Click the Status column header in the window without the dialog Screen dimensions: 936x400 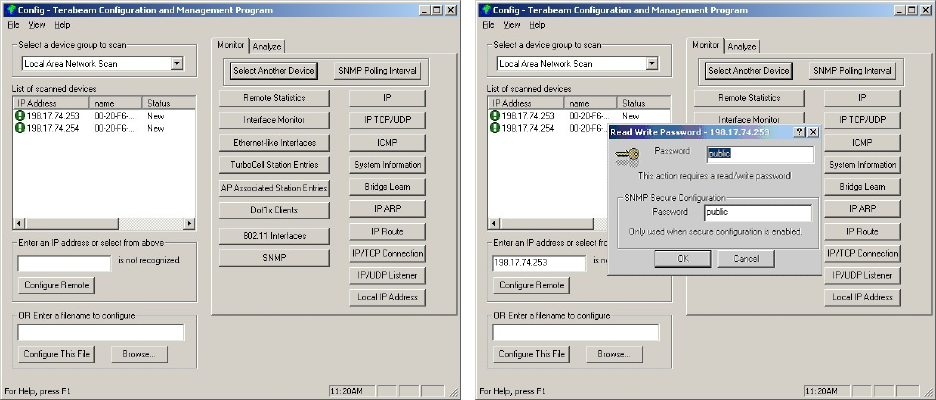(x=168, y=103)
